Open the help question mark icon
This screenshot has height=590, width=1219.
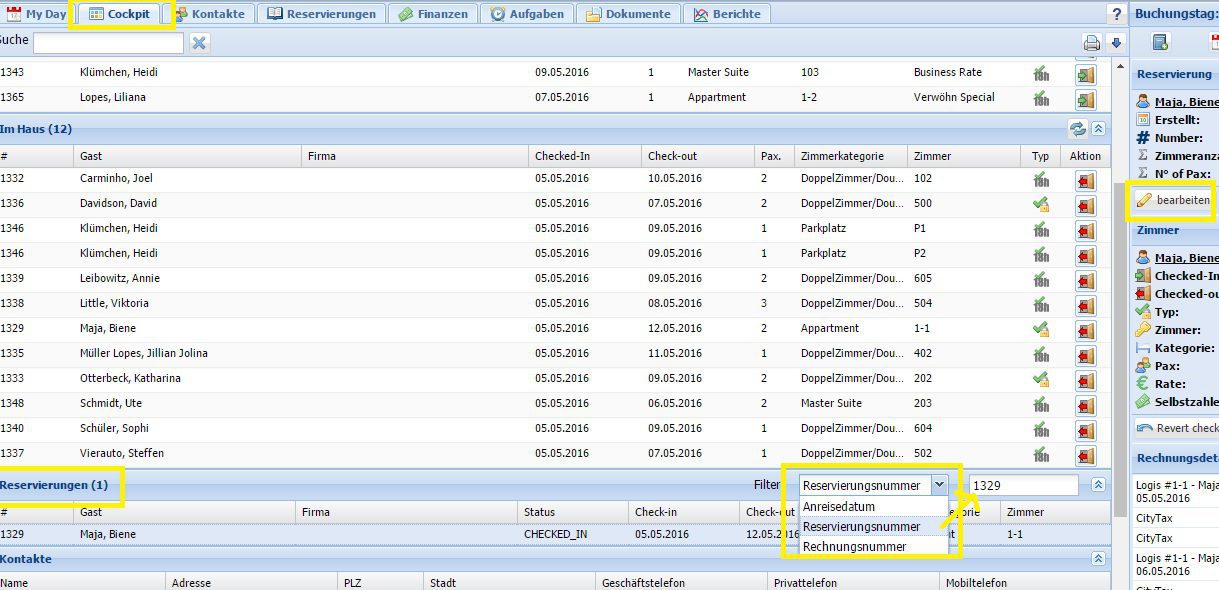coord(1116,14)
